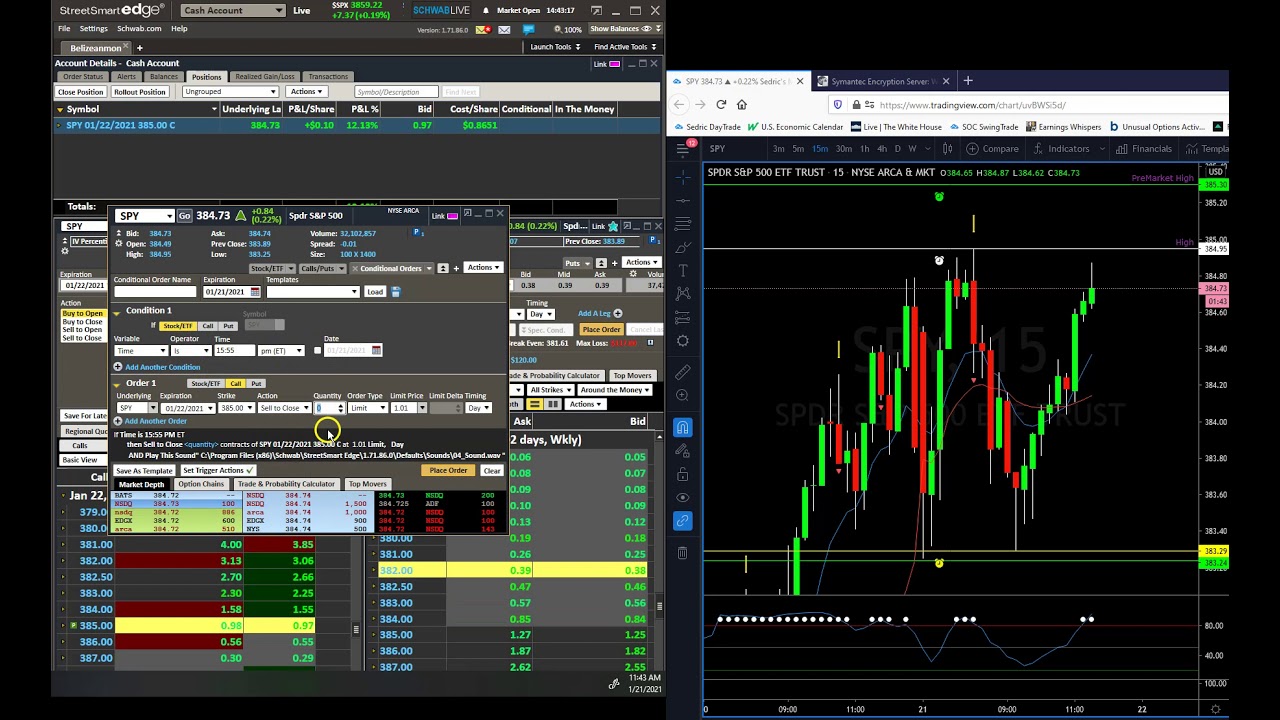Click the Quantity stepper field in Order 1
The height and width of the screenshot is (720, 1280).
[330, 408]
